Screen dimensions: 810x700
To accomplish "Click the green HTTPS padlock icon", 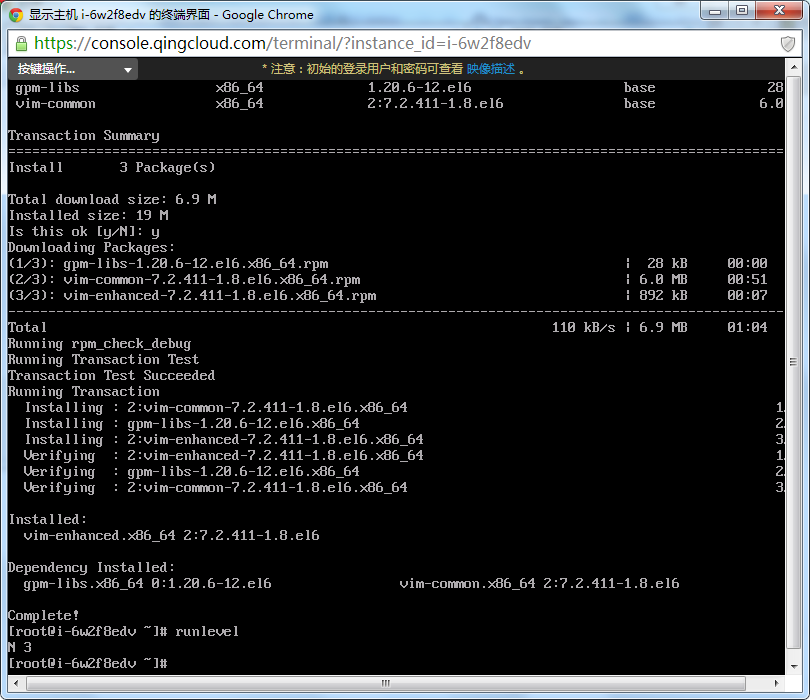I will 21,43.
